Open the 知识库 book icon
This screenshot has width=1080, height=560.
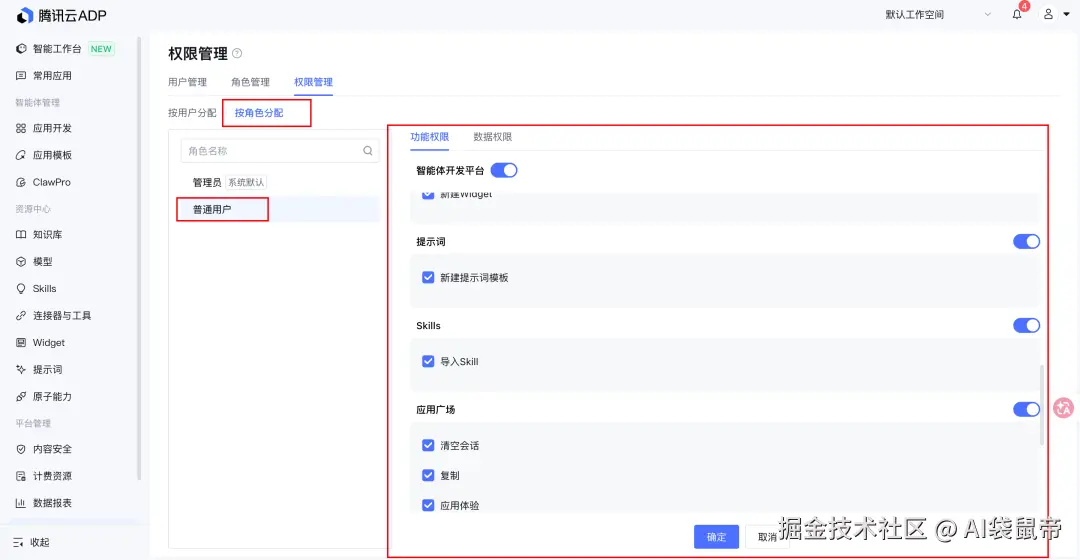(21, 235)
